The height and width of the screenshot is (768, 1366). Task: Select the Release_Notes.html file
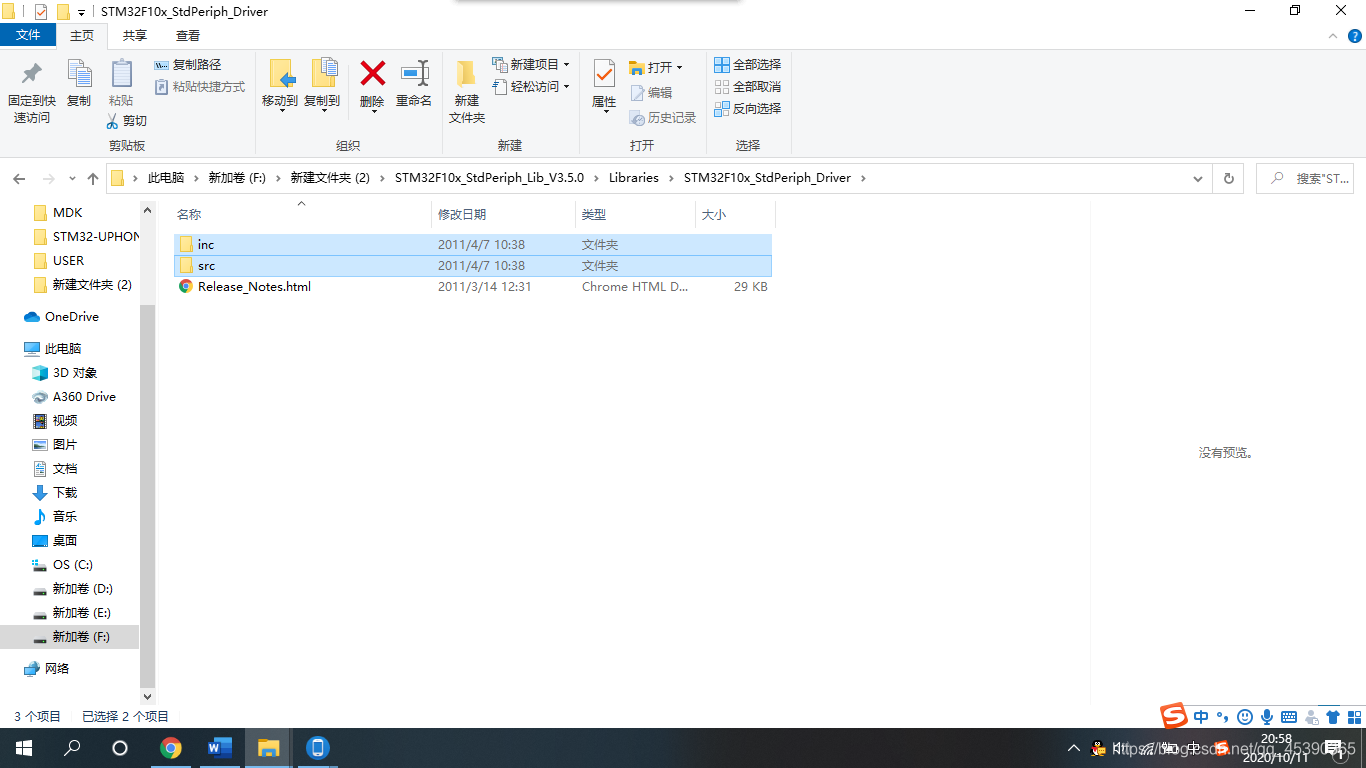coord(473,287)
